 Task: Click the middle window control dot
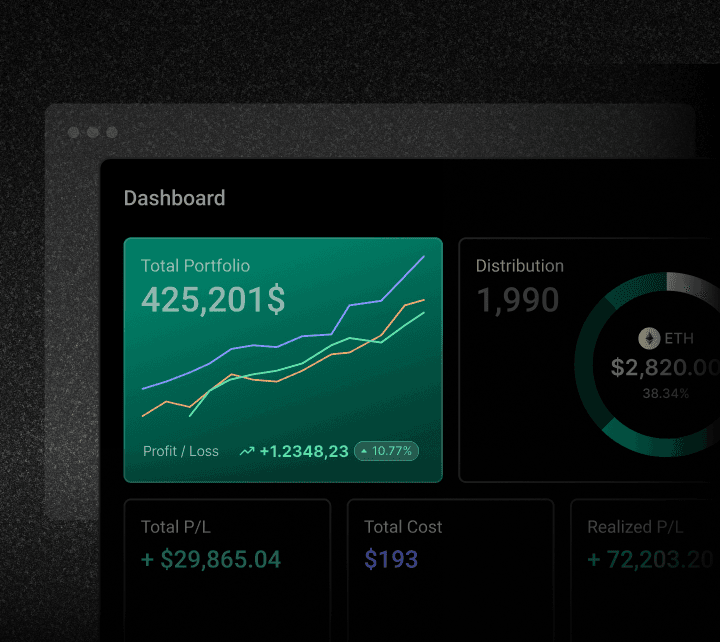pyautogui.click(x=93, y=132)
